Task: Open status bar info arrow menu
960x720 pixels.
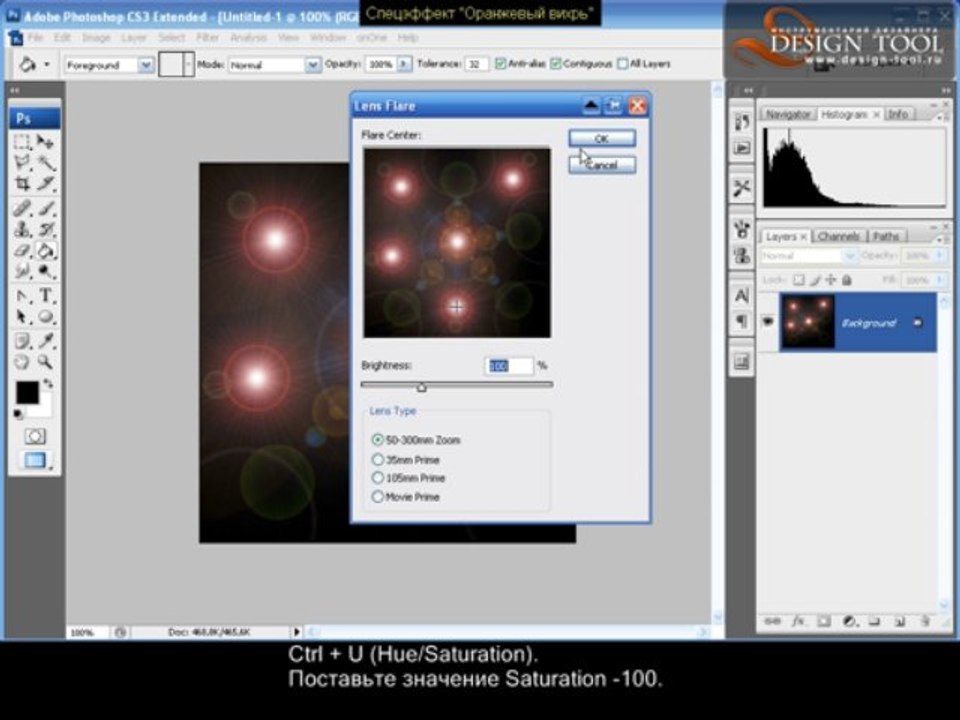Action: click(297, 632)
